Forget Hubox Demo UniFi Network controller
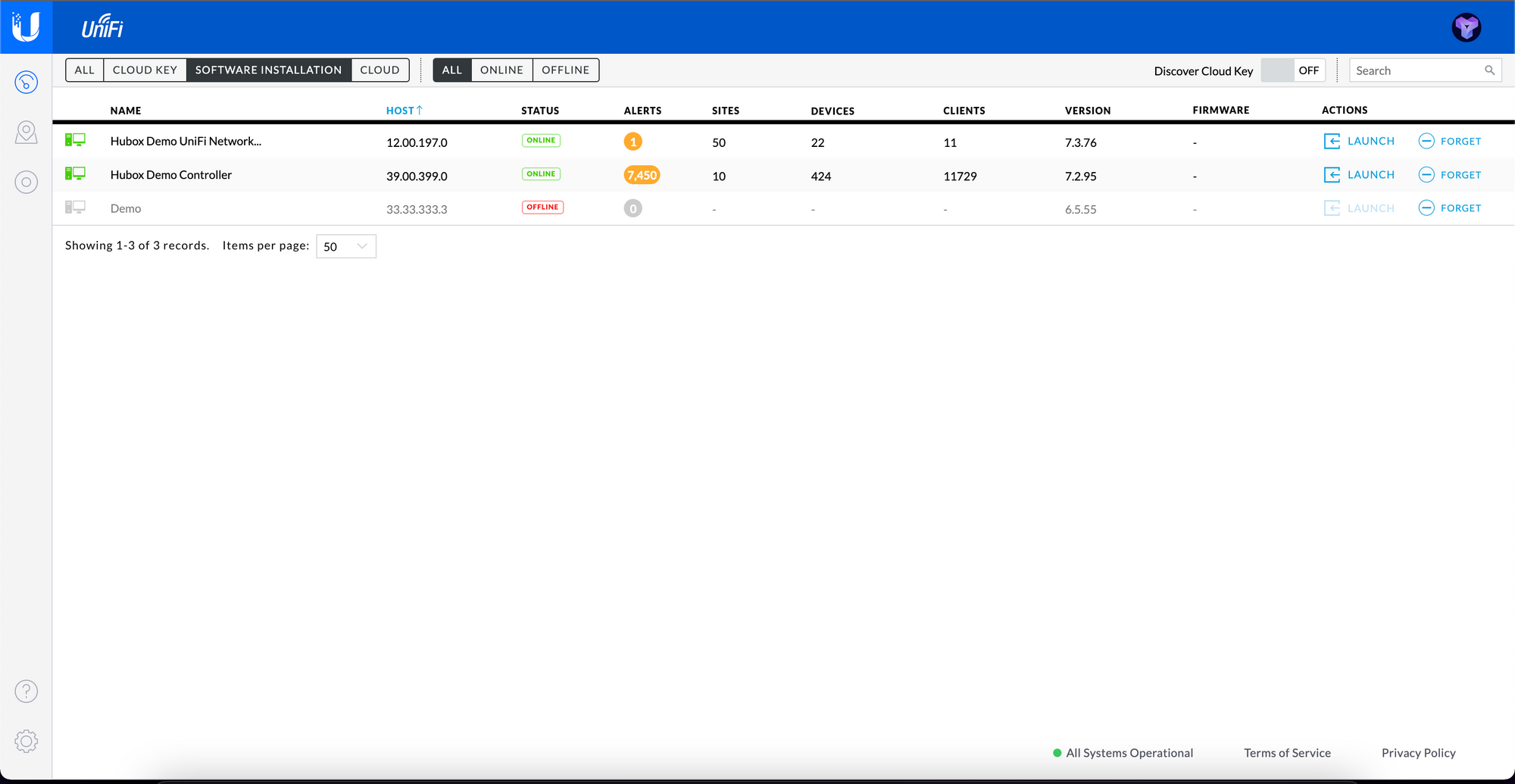 1450,141
